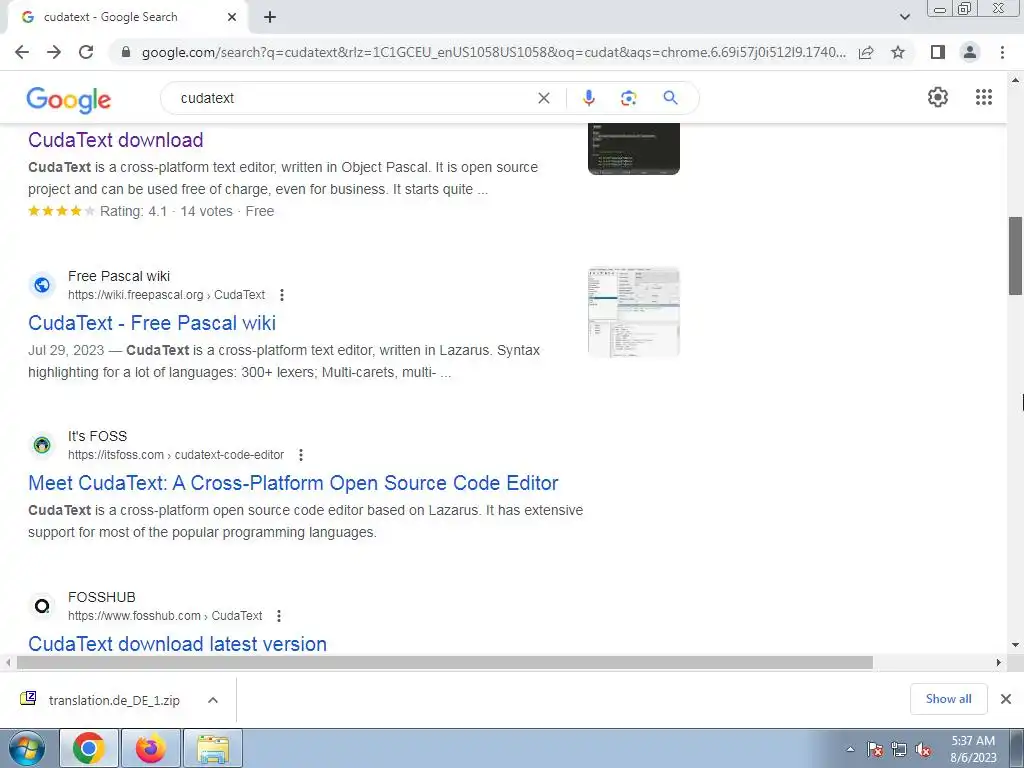This screenshot has height=768, width=1024.
Task: Click the horizontal scrollbar left arrow
Action: point(8,662)
